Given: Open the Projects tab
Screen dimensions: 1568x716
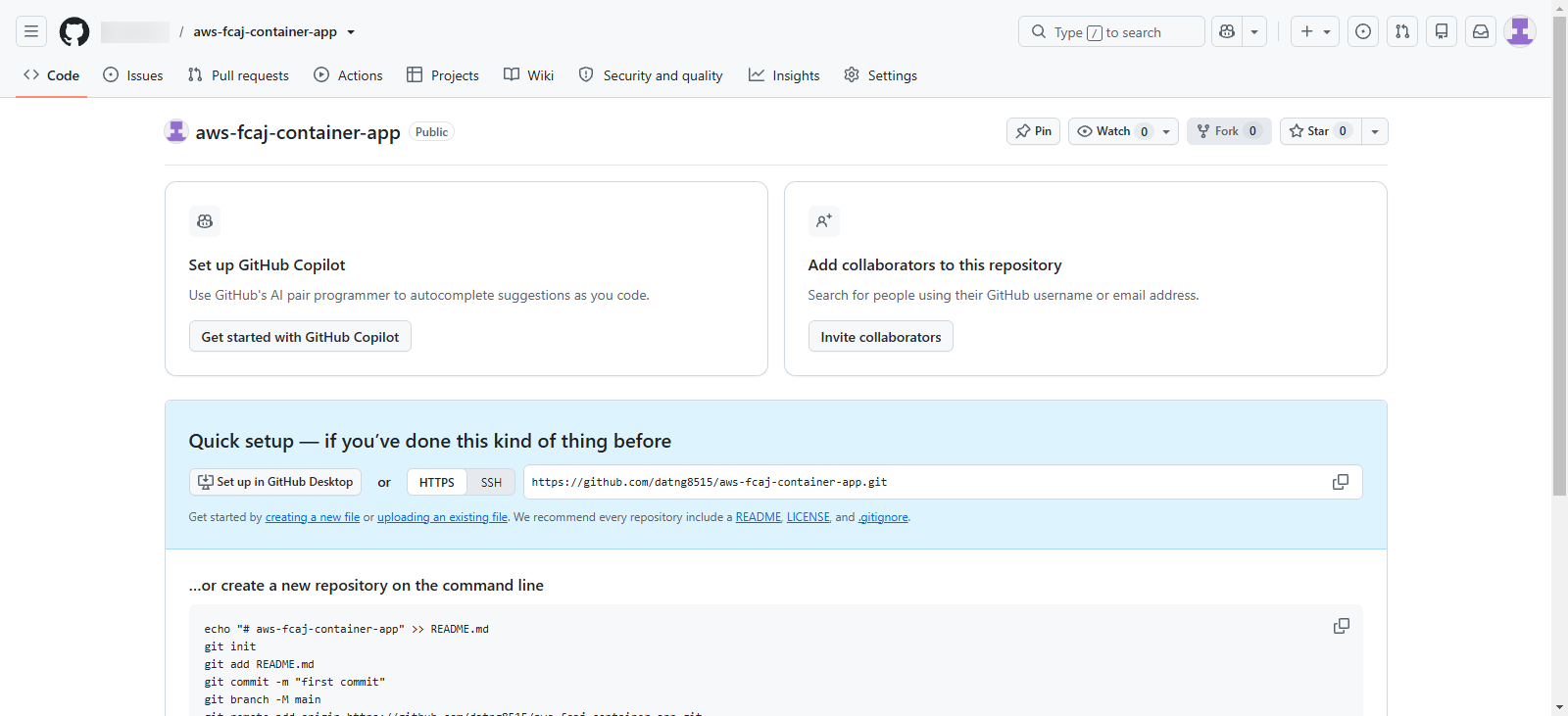Looking at the screenshot, I should point(443,75).
